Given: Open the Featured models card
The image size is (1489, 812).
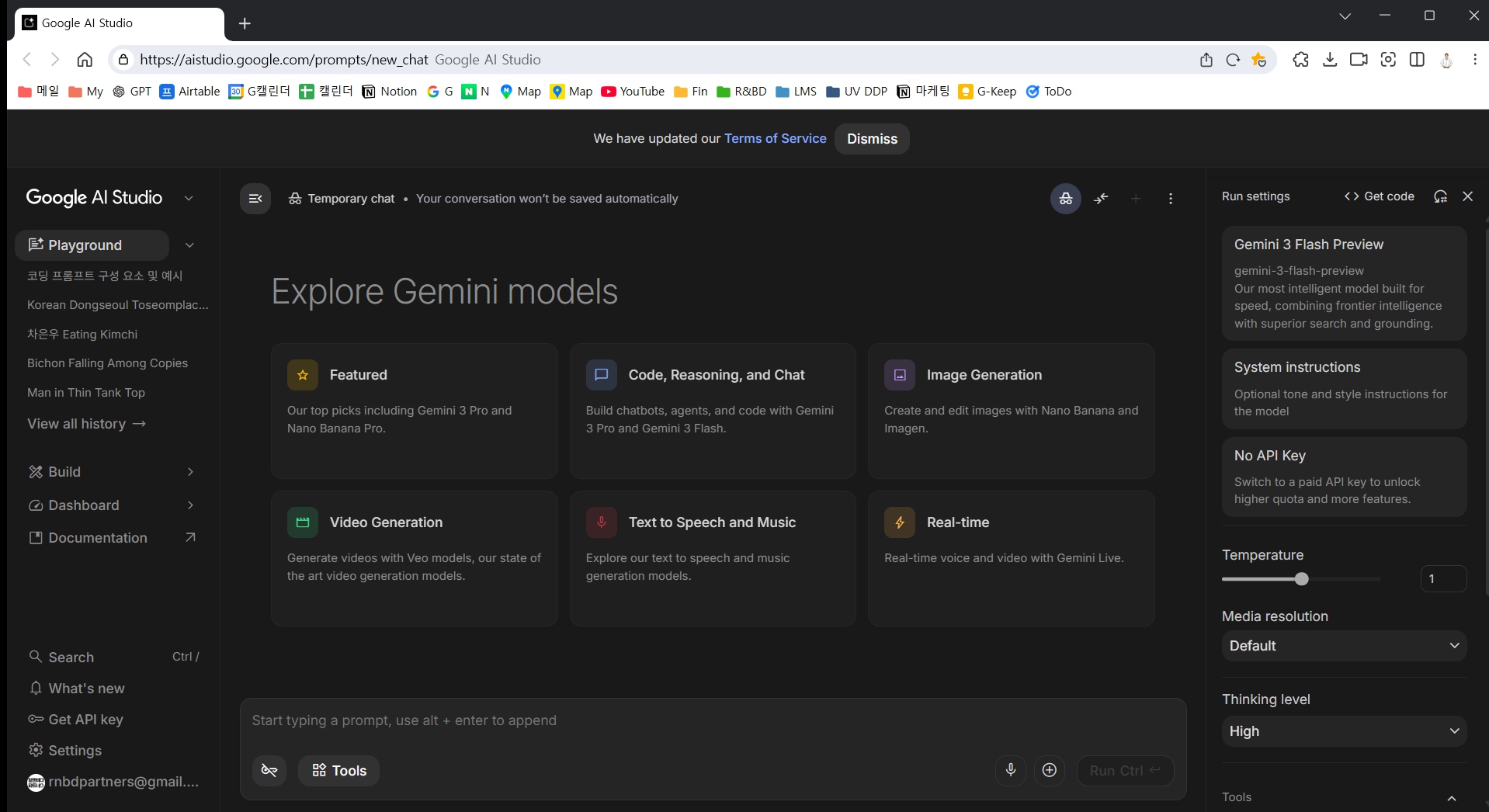Looking at the screenshot, I should click(415, 411).
